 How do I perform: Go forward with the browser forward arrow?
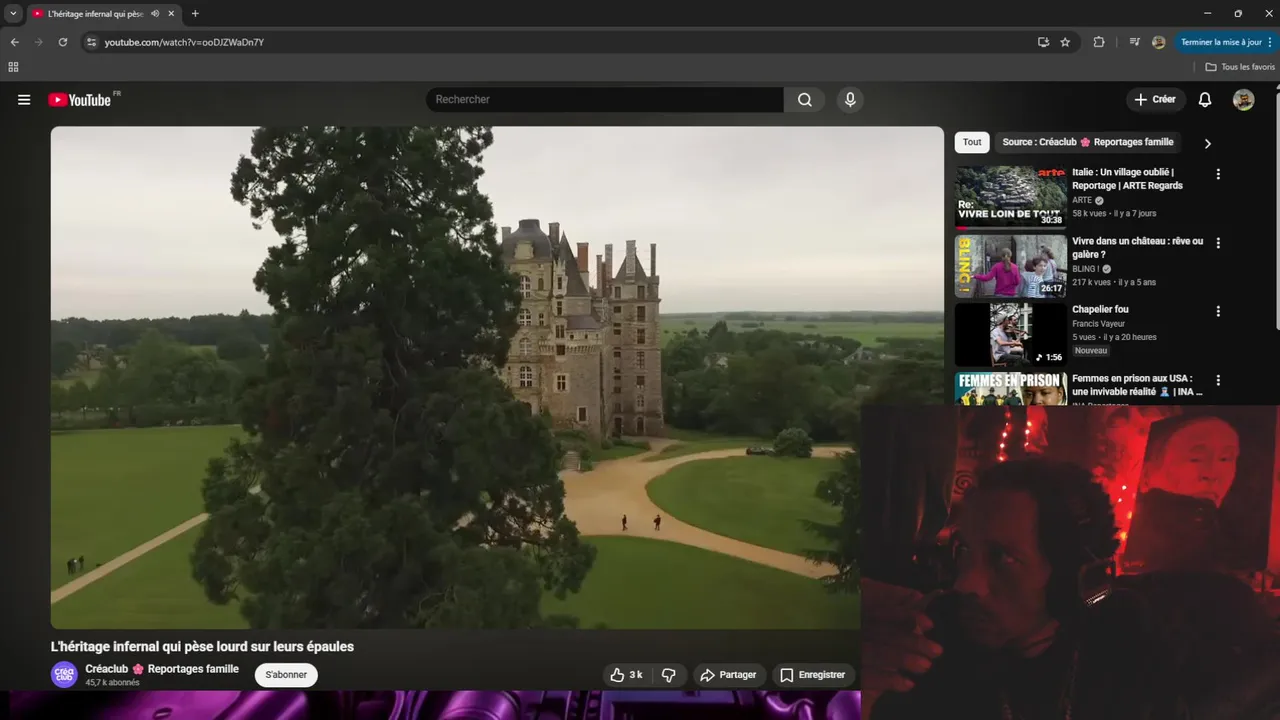(38, 42)
